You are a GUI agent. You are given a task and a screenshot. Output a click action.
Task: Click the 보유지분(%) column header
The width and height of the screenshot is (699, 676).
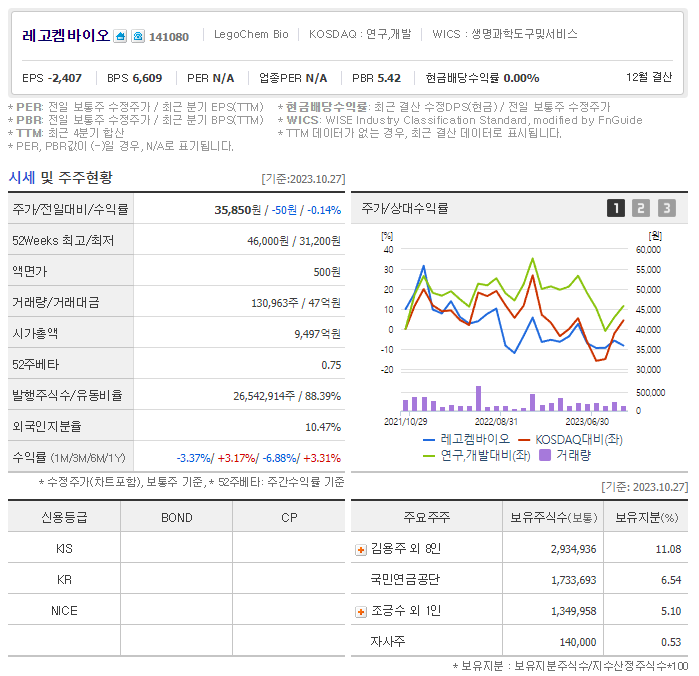[646, 517]
